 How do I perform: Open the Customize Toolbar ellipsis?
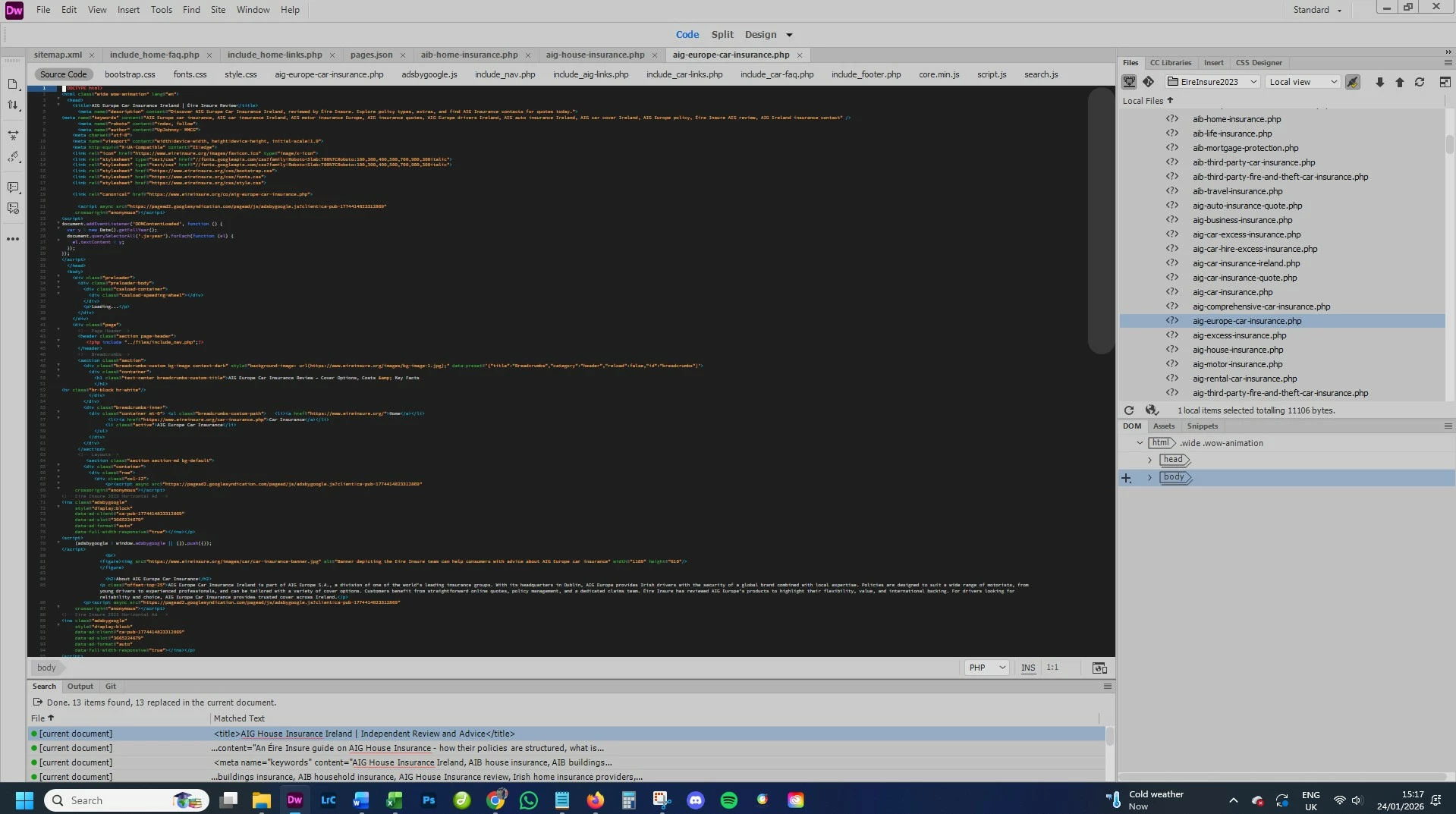[x=13, y=239]
